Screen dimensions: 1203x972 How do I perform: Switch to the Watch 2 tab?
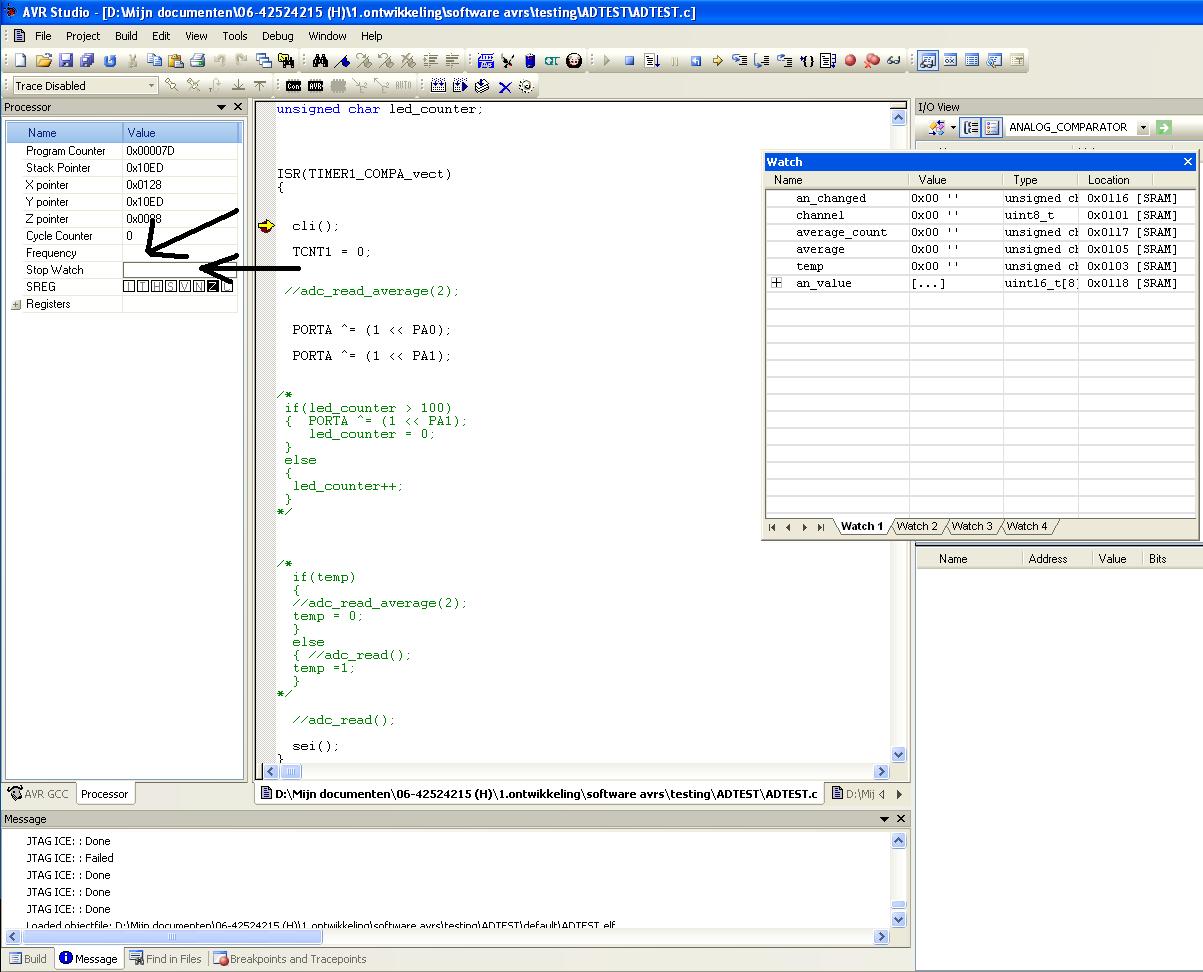click(917, 526)
